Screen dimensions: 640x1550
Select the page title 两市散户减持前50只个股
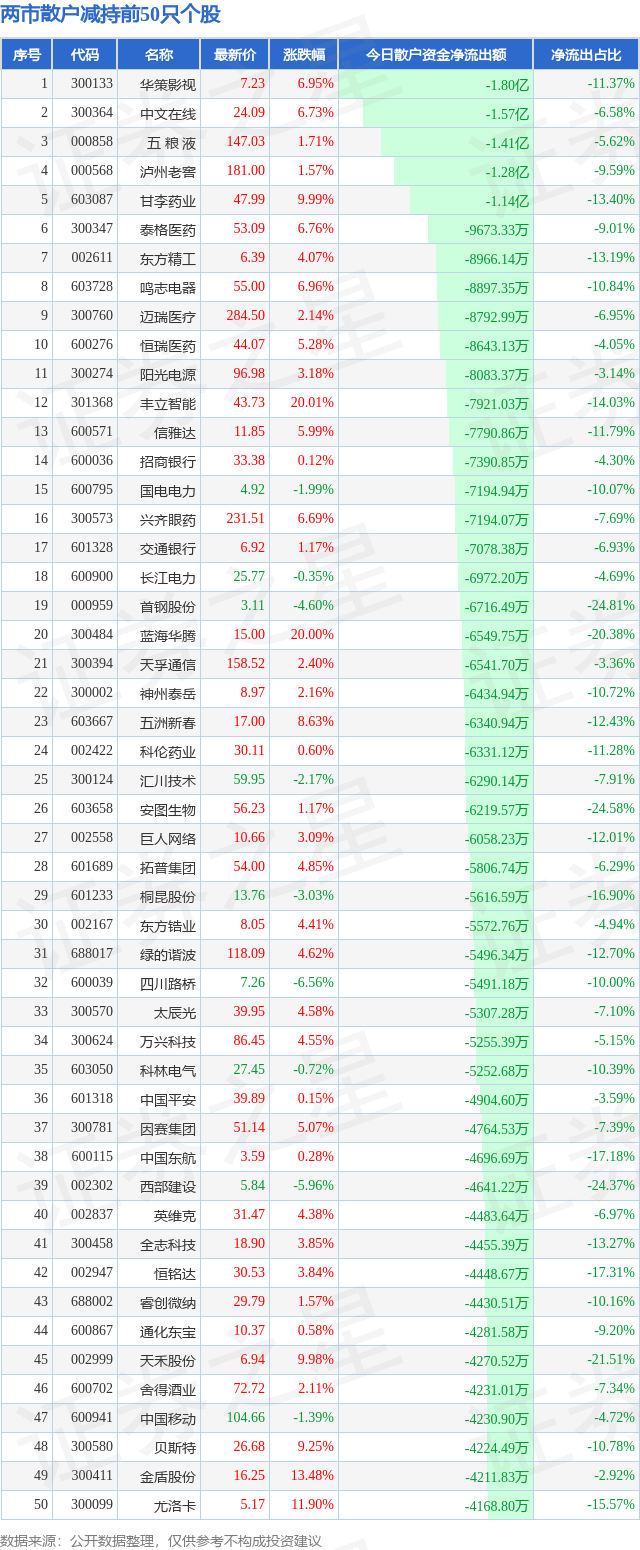111,15
